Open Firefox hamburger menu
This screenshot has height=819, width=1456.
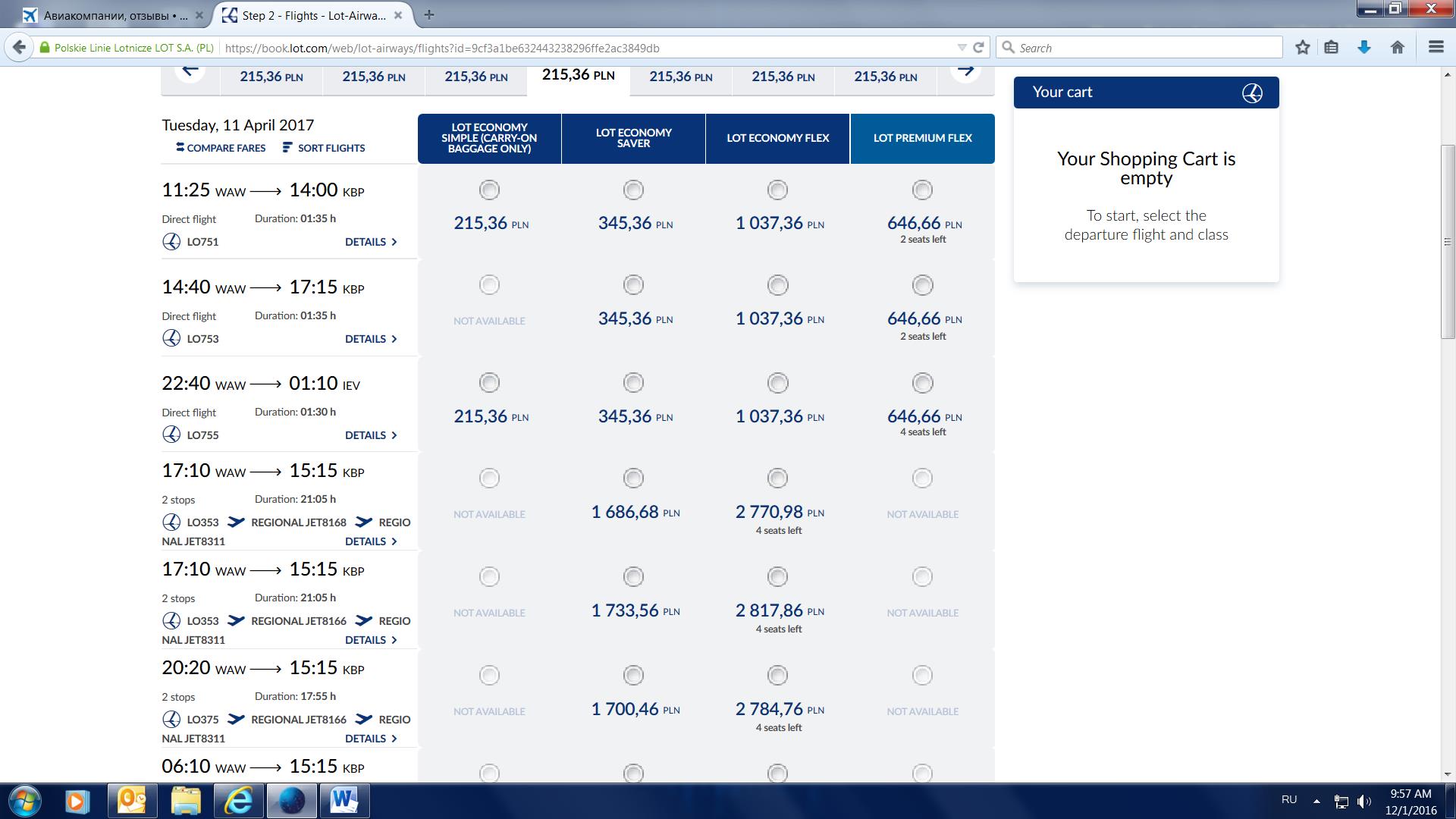click(x=1435, y=47)
